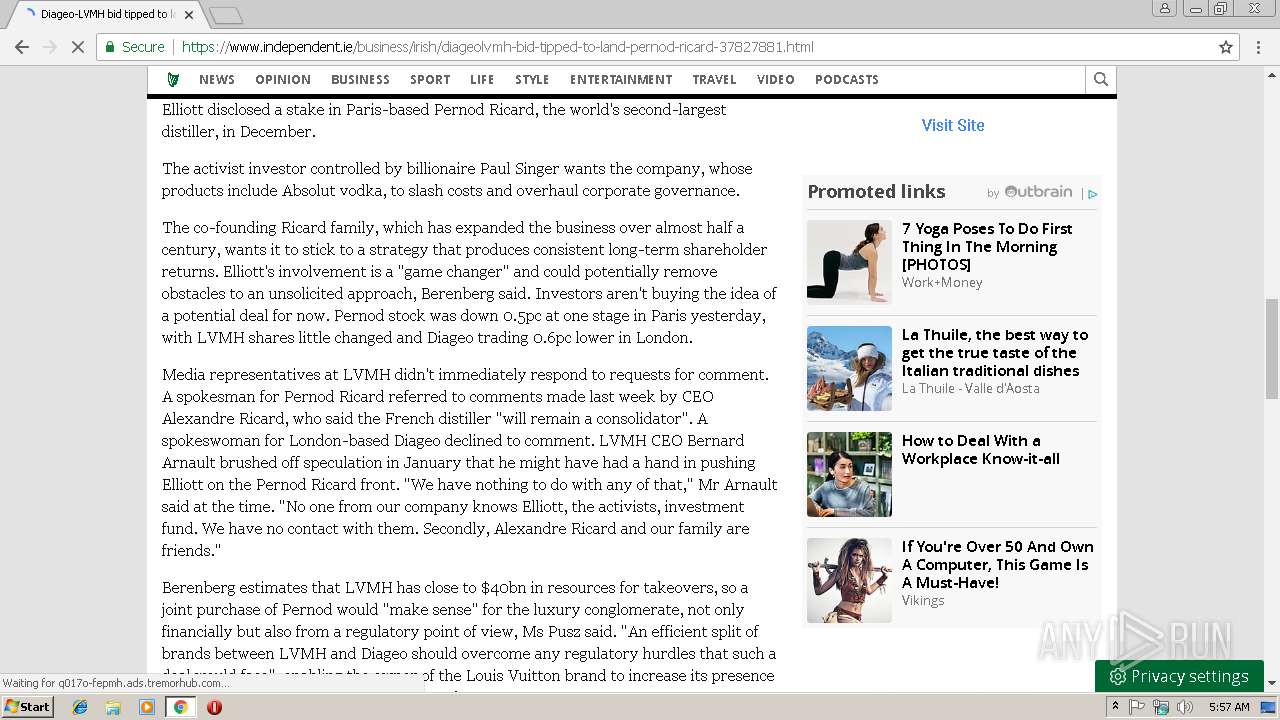This screenshot has width=1280, height=720.
Task: Open the Chrome user profile icon
Action: point(1164,9)
